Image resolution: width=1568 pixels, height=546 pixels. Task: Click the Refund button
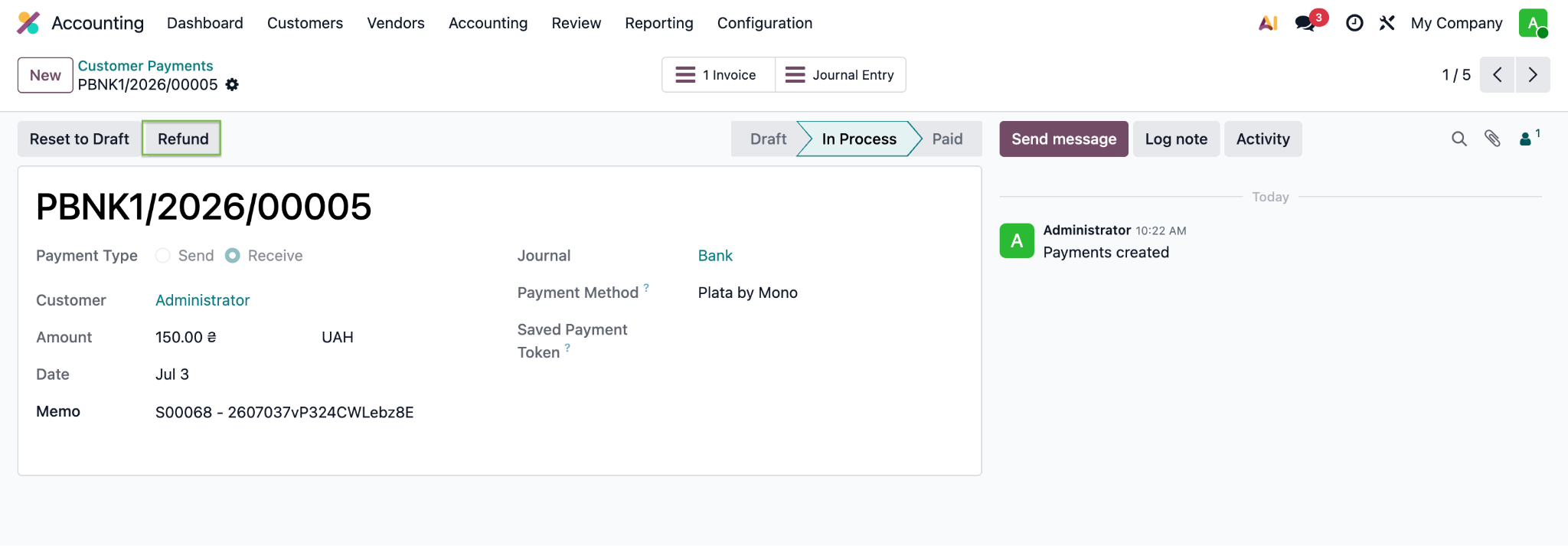183,139
